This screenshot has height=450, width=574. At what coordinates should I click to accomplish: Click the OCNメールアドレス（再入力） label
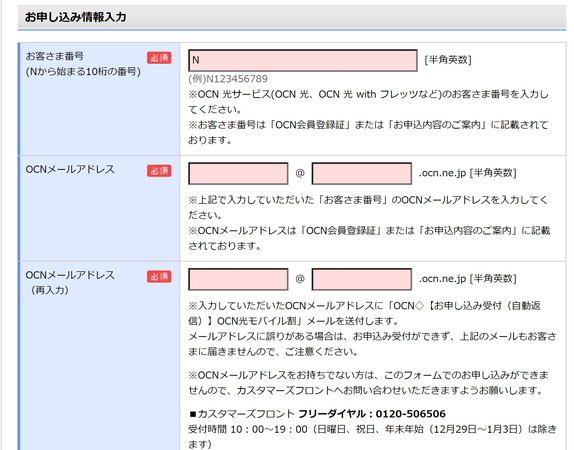70,282
